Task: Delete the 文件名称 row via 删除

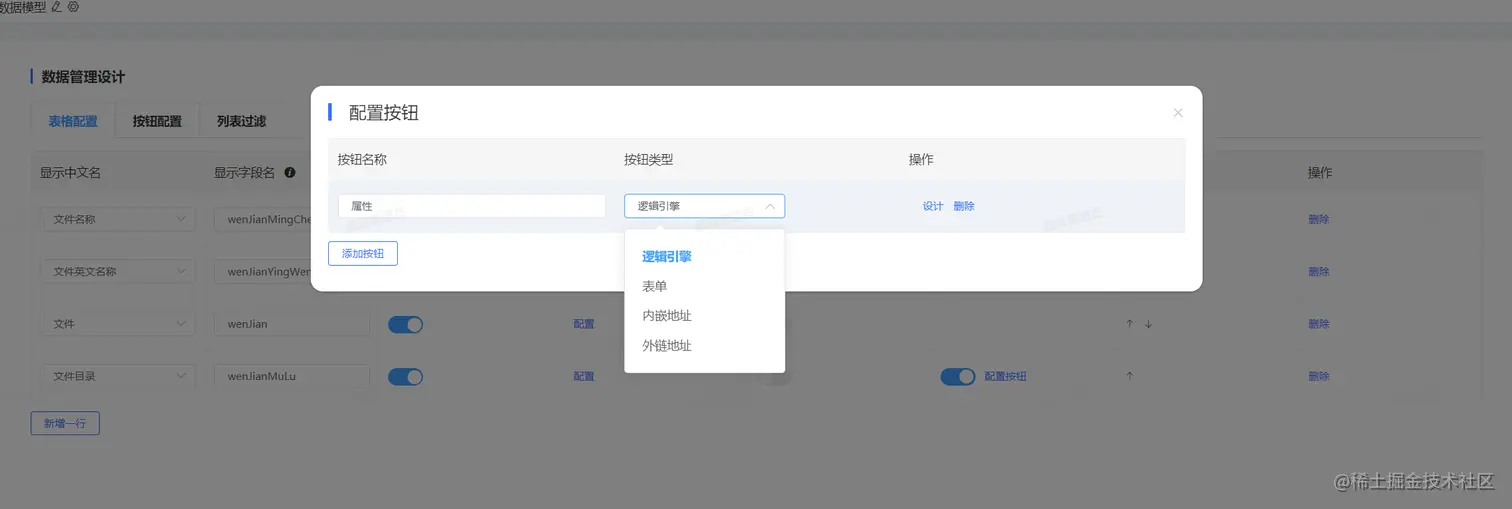Action: tap(1319, 219)
